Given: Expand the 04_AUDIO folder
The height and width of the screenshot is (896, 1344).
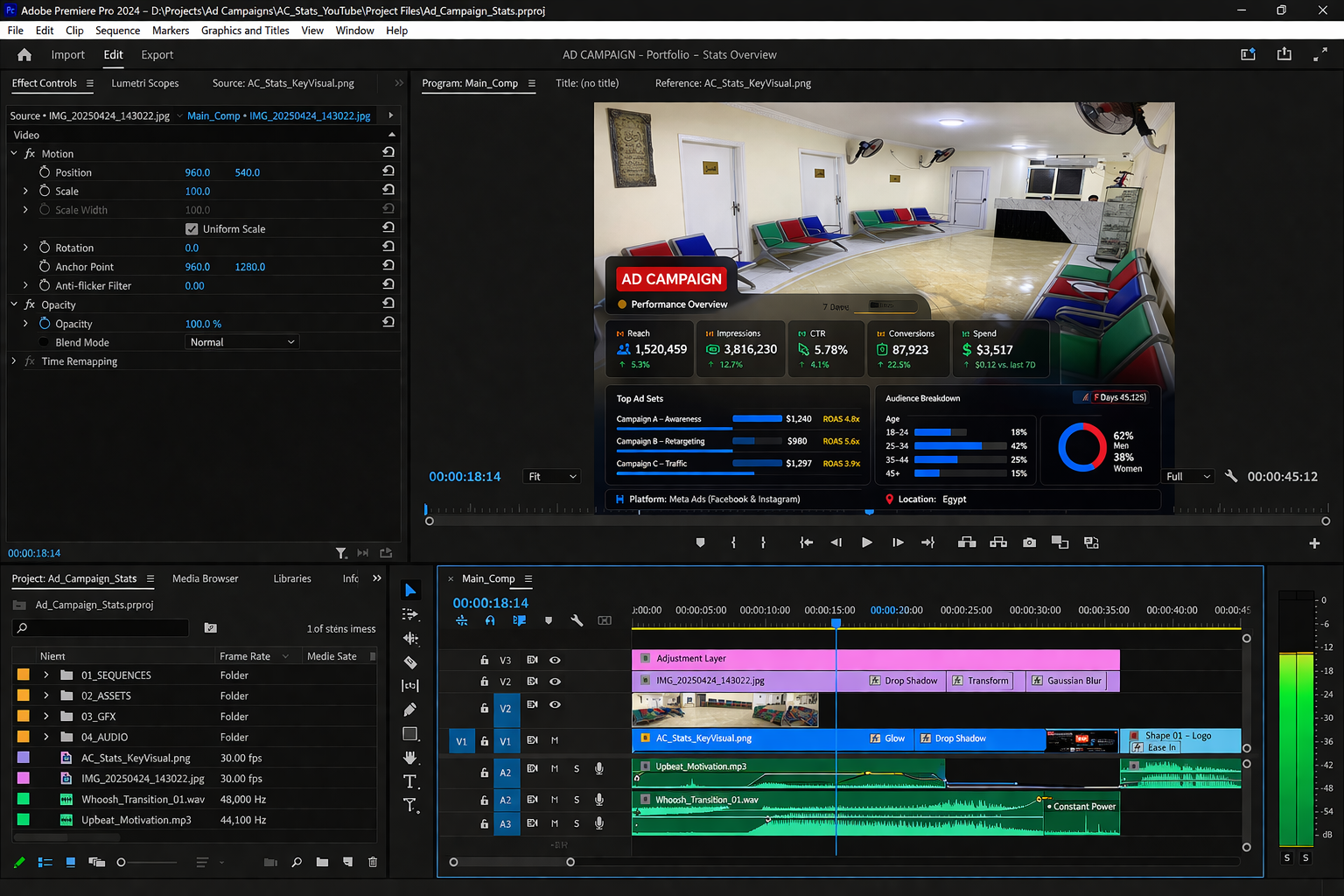Looking at the screenshot, I should [46, 737].
